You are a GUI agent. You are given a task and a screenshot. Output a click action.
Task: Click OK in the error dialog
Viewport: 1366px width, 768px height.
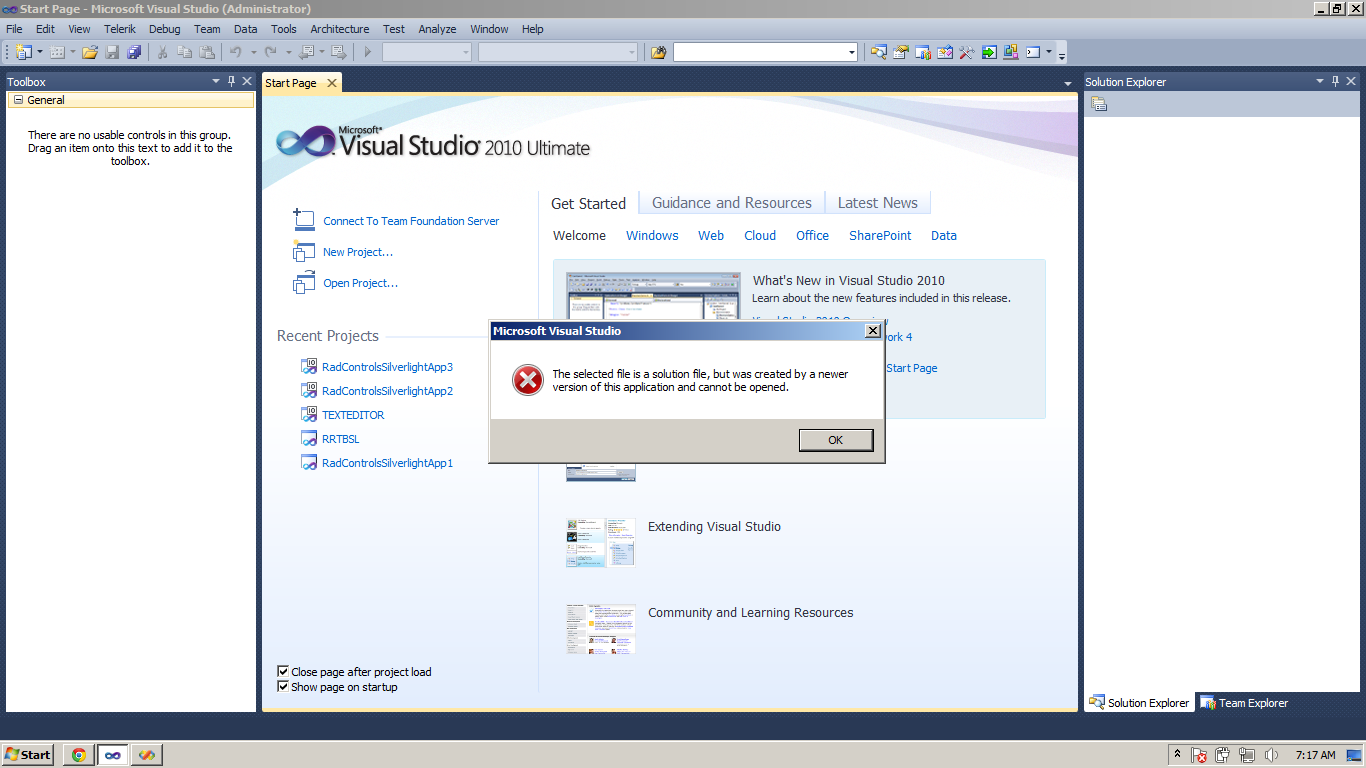click(836, 440)
